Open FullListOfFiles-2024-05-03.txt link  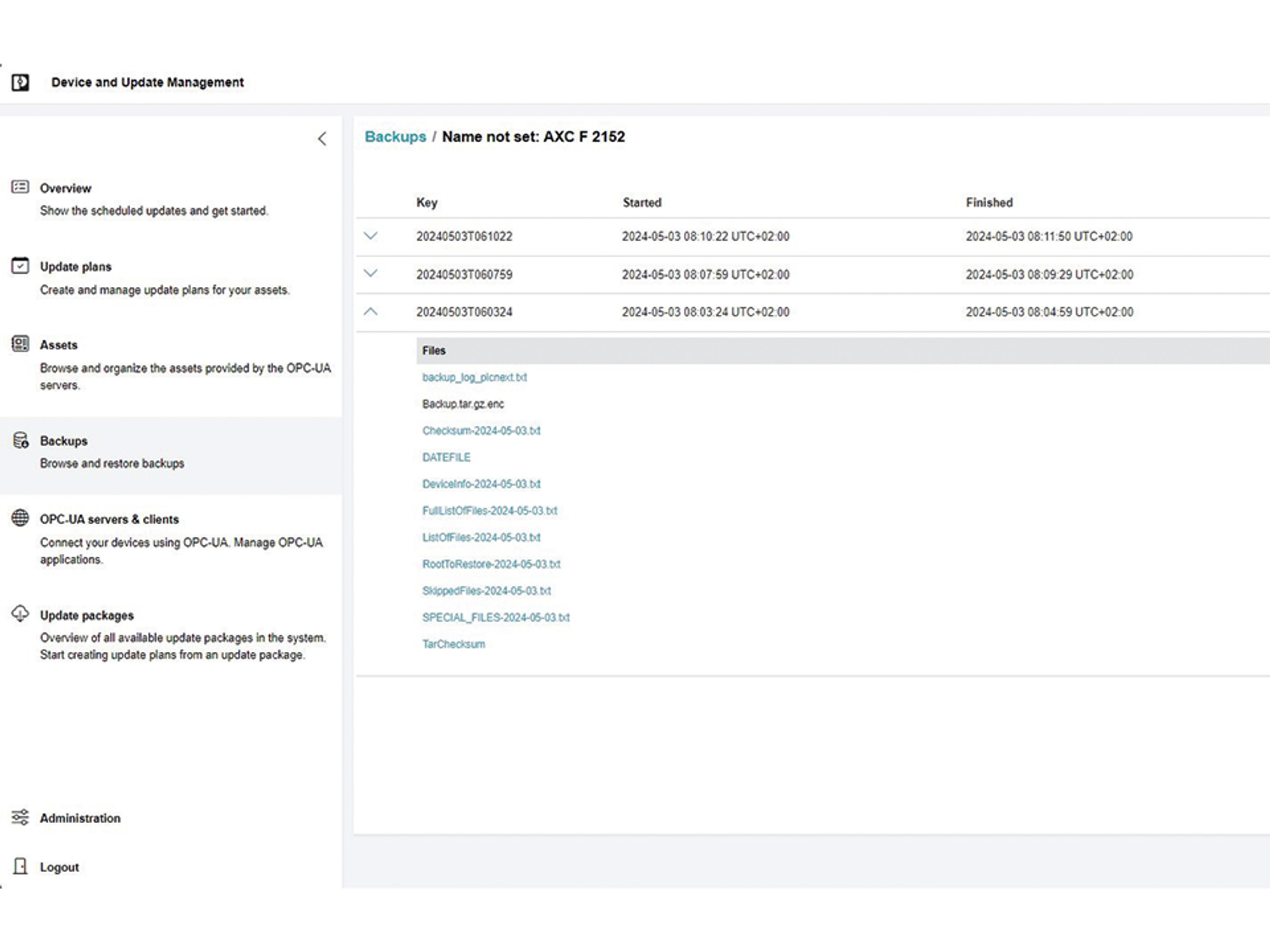(490, 510)
